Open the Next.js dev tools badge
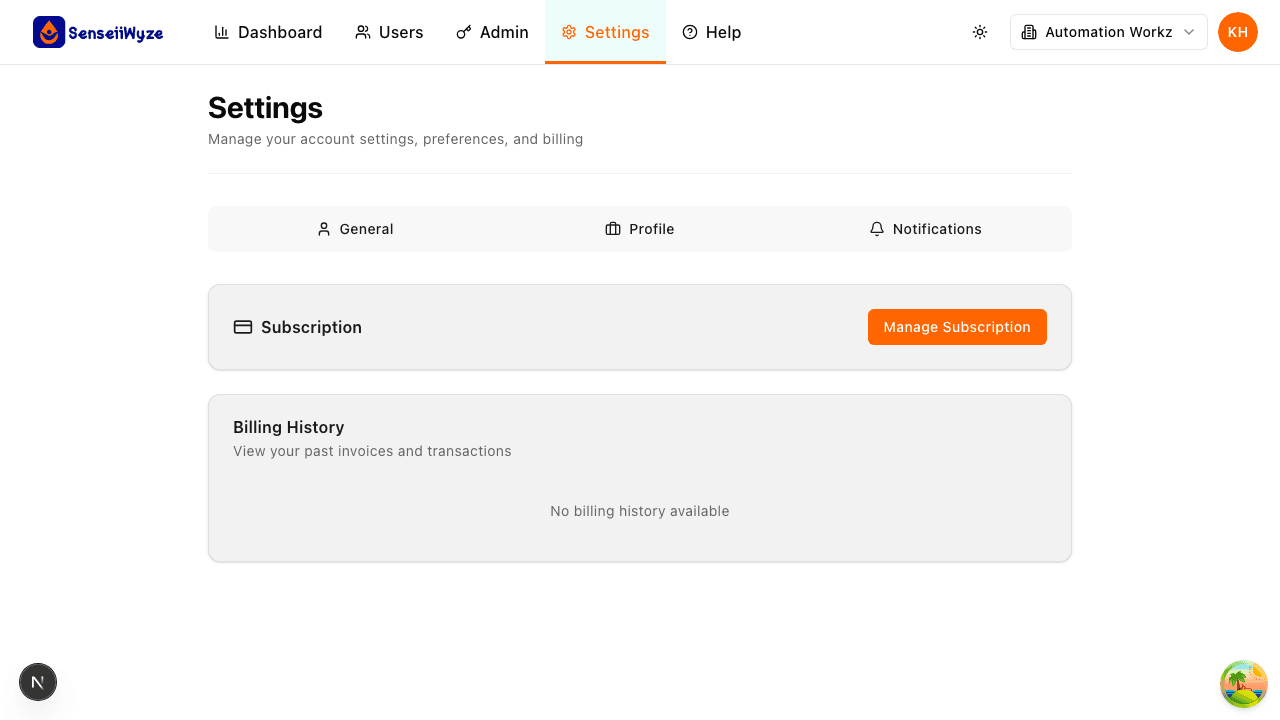 pos(38,682)
